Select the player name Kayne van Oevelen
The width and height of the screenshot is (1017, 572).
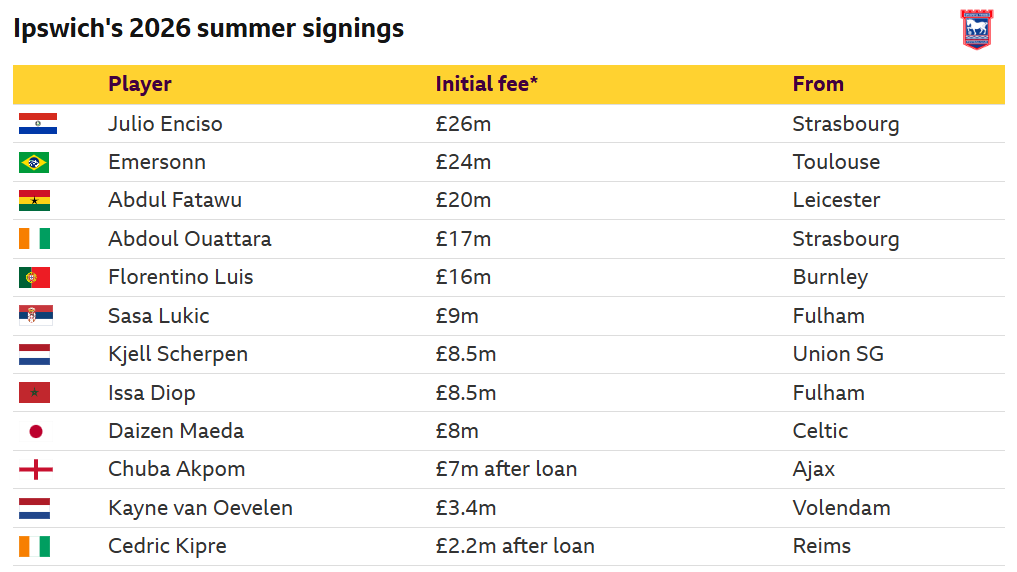coord(200,508)
